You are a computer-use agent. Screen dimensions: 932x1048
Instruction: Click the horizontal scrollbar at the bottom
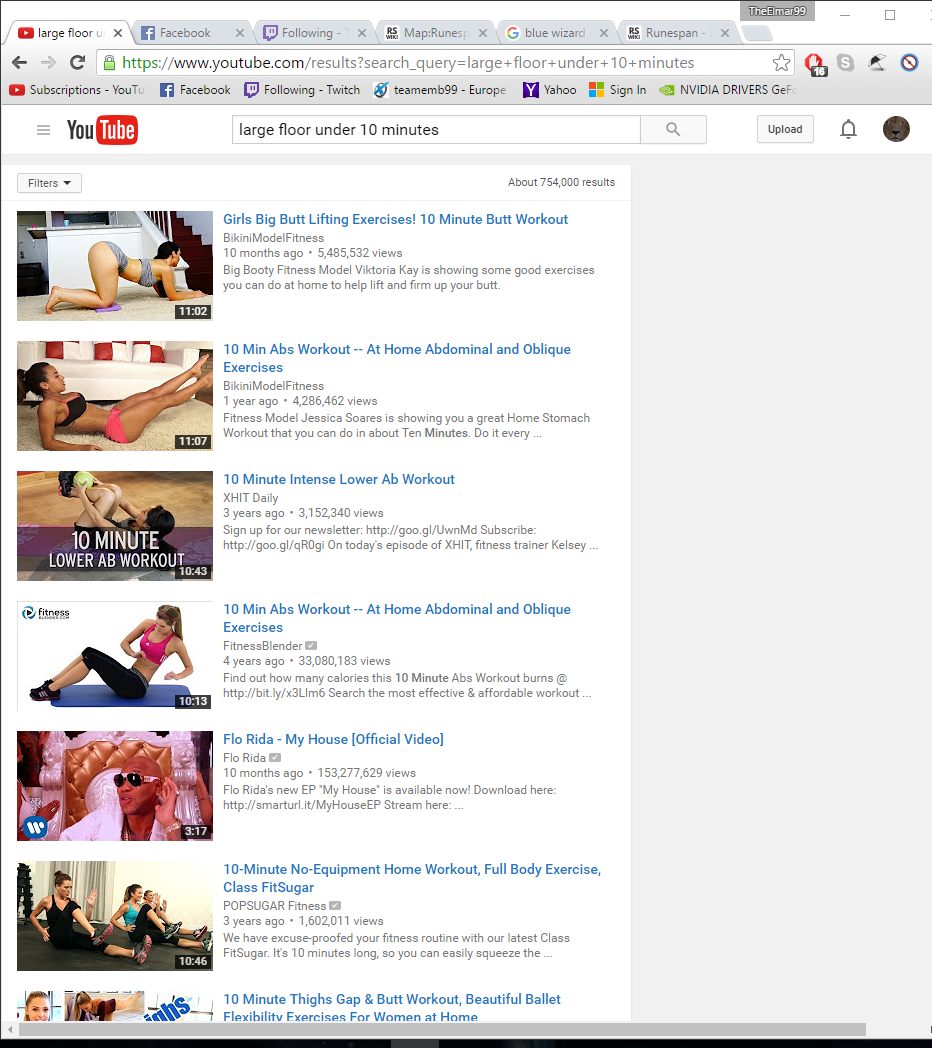[x=441, y=1029]
